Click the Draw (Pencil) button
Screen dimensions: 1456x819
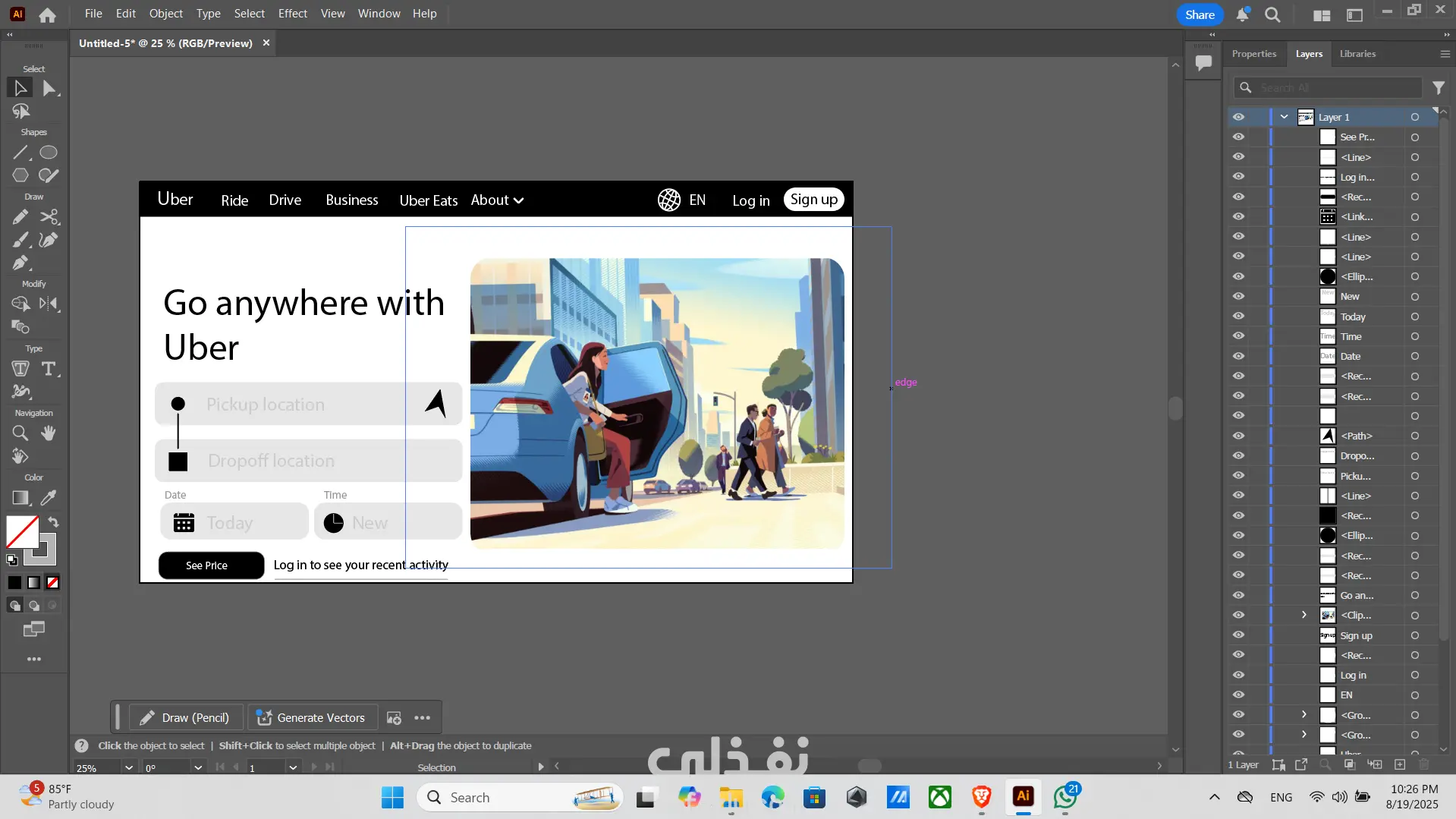pyautogui.click(x=186, y=717)
